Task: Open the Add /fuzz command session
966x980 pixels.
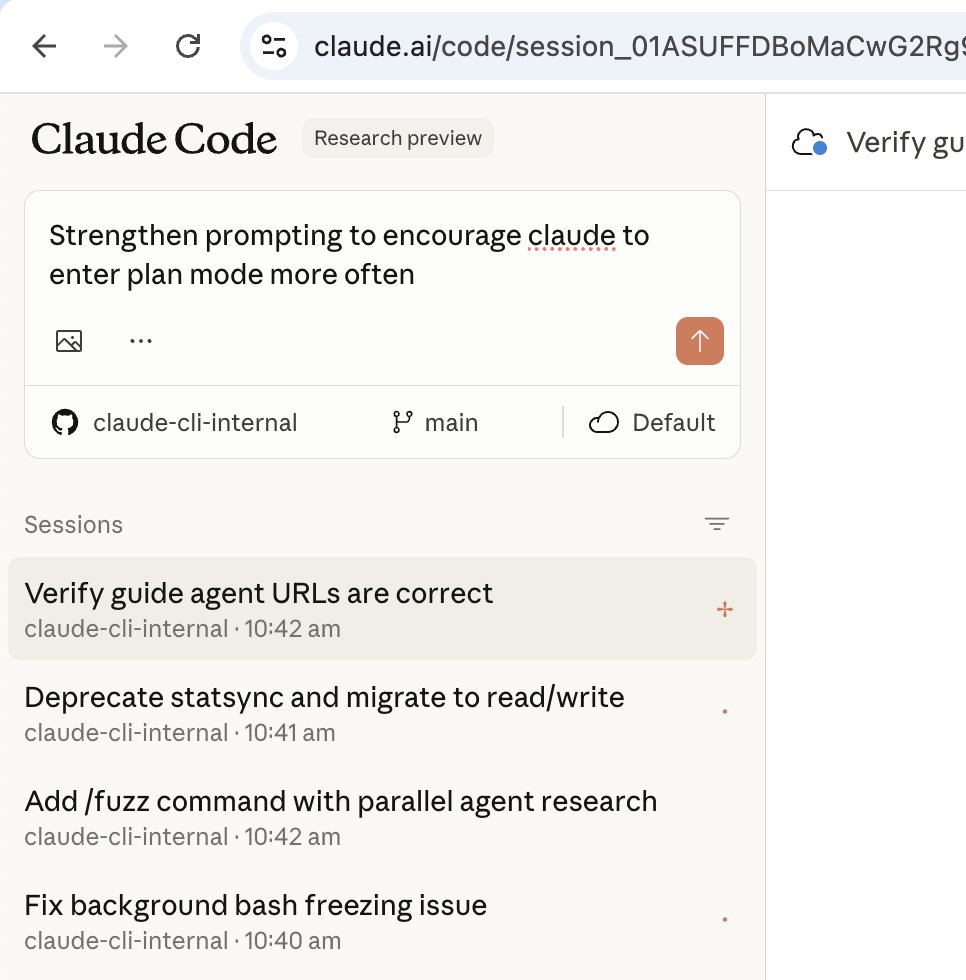Action: click(x=340, y=801)
